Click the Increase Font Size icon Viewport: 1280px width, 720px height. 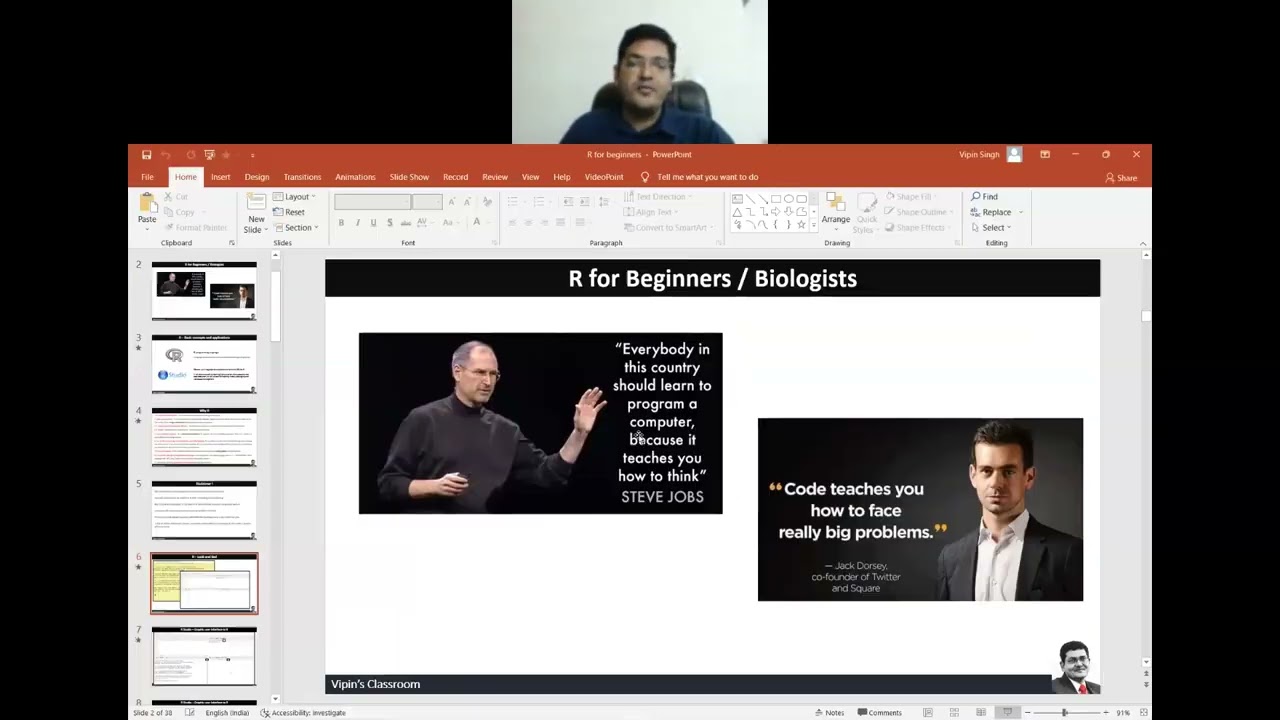(452, 201)
